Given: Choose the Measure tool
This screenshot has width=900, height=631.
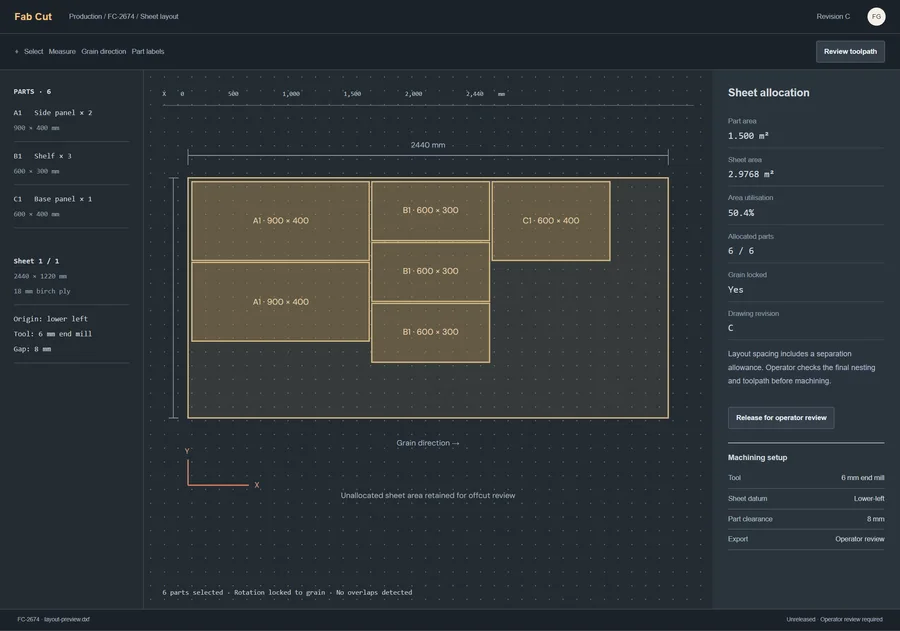Looking at the screenshot, I should tap(62, 52).
